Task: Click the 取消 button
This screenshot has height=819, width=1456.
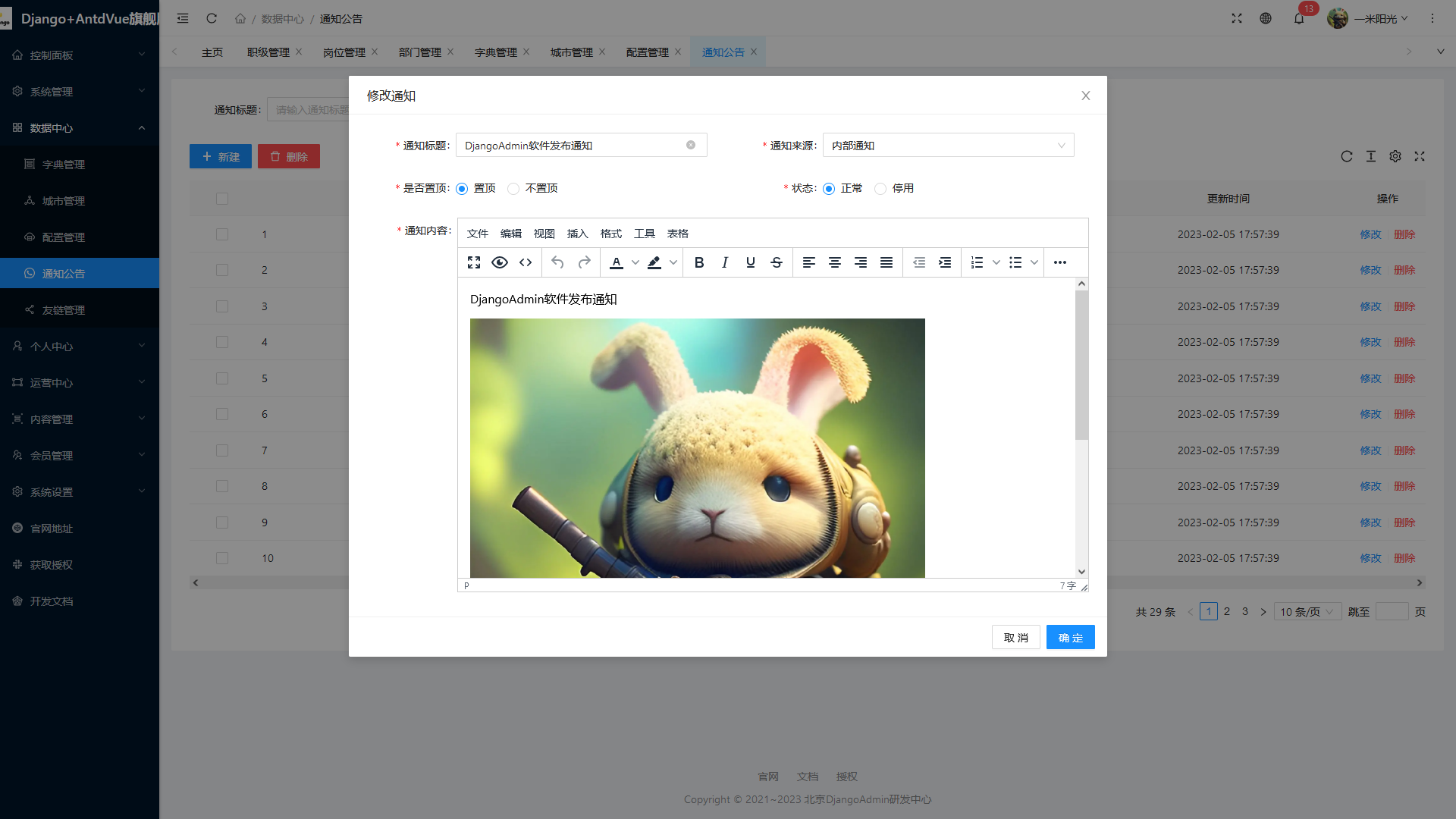Action: point(1015,638)
